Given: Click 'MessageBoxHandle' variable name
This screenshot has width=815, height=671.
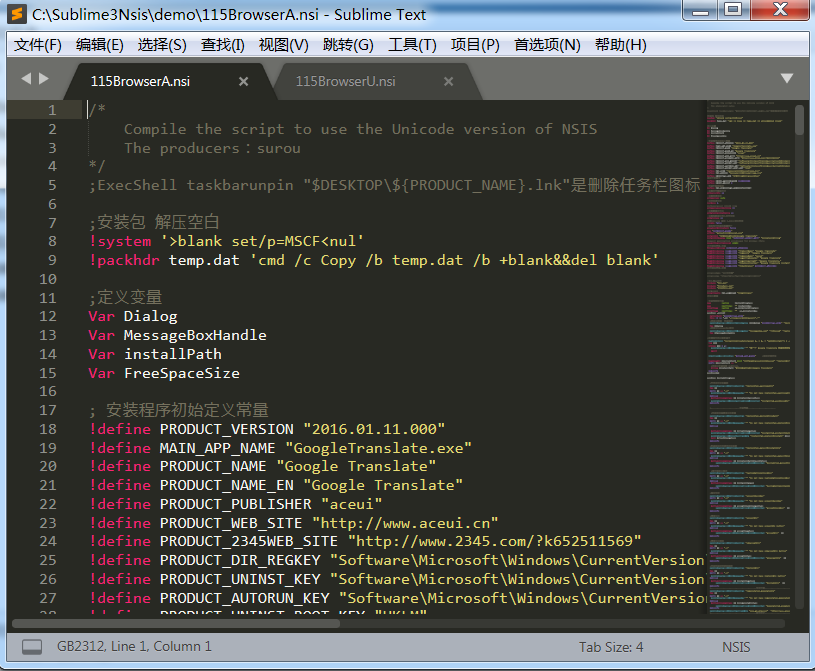Looking at the screenshot, I should [195, 335].
